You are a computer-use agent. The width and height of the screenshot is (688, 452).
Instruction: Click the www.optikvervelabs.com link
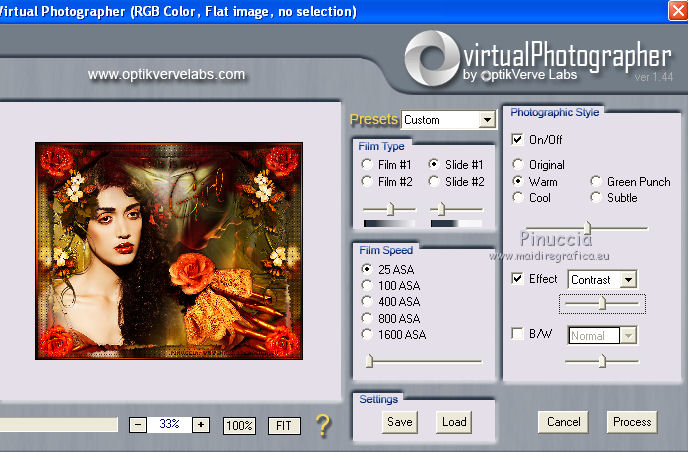pyautogui.click(x=166, y=75)
